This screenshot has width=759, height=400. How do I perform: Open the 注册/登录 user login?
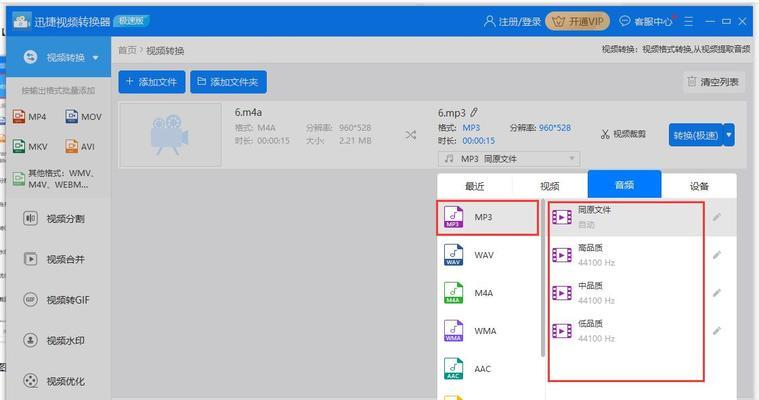(x=512, y=21)
